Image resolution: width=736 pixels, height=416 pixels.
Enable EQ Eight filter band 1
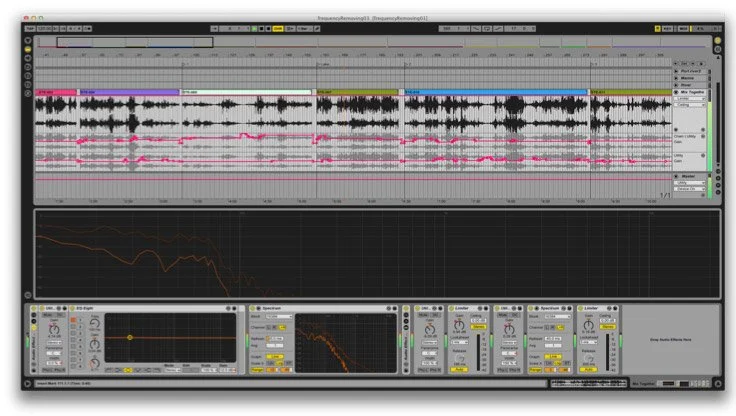(73, 320)
